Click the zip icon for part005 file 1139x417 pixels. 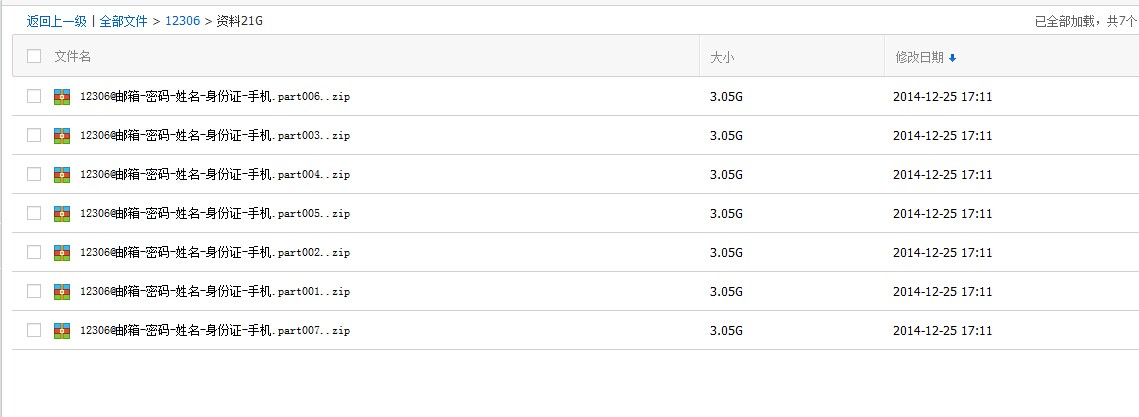tap(62, 214)
